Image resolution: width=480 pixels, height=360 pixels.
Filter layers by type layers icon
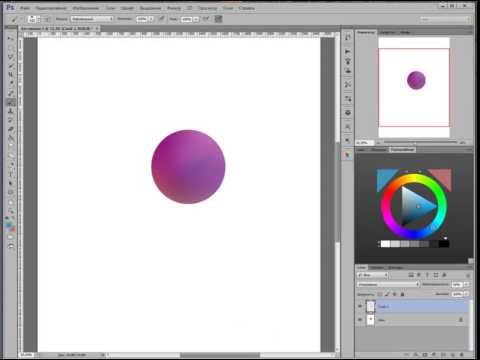pyautogui.click(x=427, y=275)
